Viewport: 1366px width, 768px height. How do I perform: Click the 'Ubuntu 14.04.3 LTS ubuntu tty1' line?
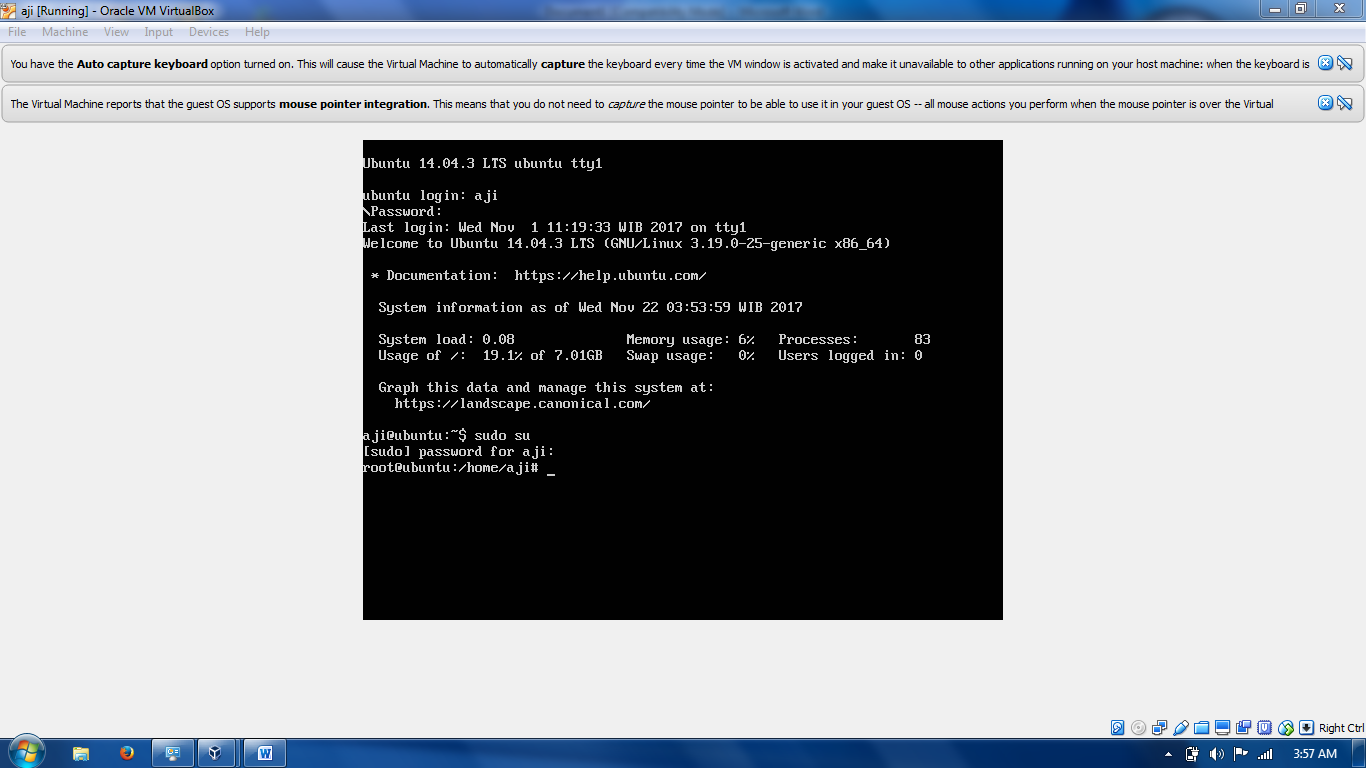point(482,163)
